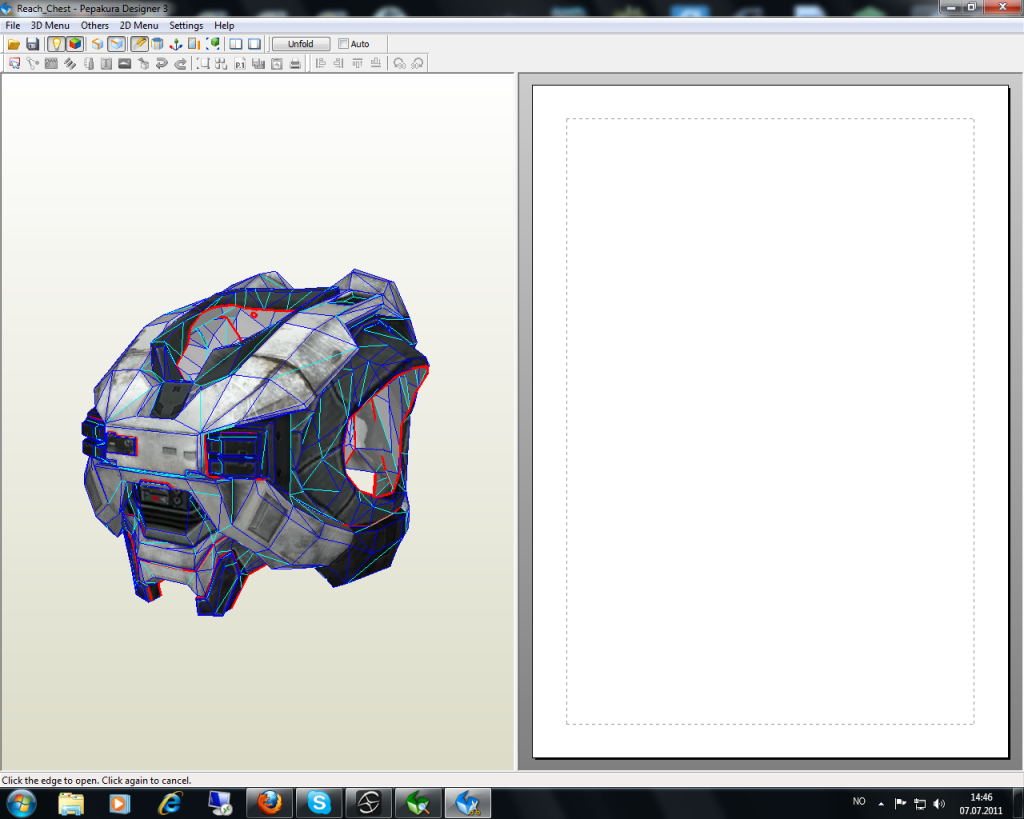Undo with the left-curved arrow icon
The width and height of the screenshot is (1024, 819).
coord(161,63)
